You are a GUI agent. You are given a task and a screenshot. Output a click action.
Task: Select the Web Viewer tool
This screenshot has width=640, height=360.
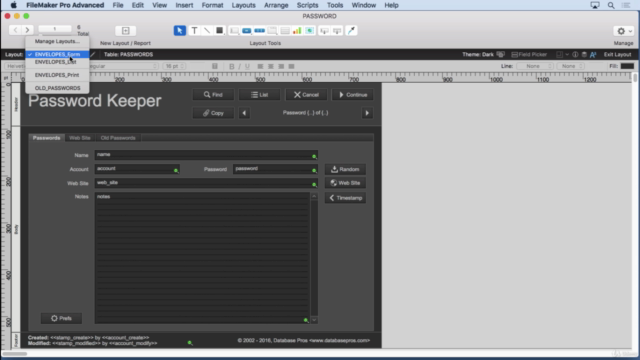pos(309,31)
